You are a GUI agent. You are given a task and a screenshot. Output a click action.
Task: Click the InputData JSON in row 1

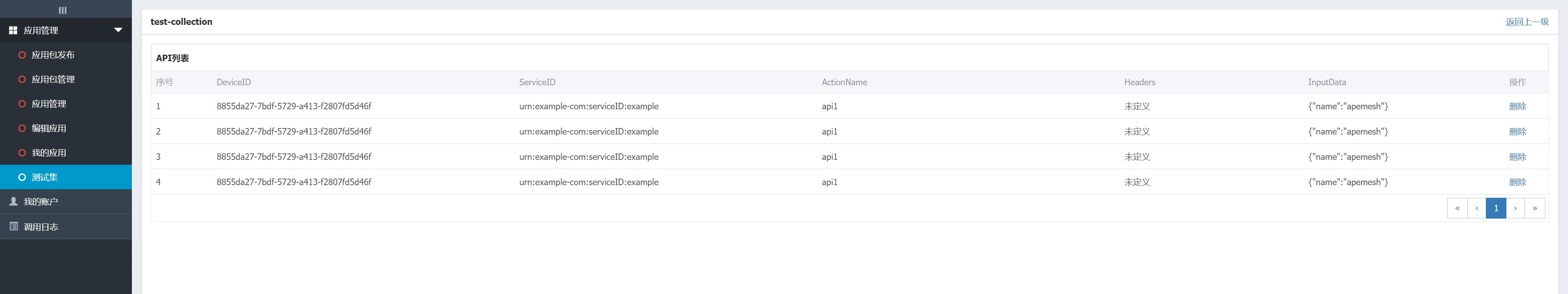point(1348,106)
